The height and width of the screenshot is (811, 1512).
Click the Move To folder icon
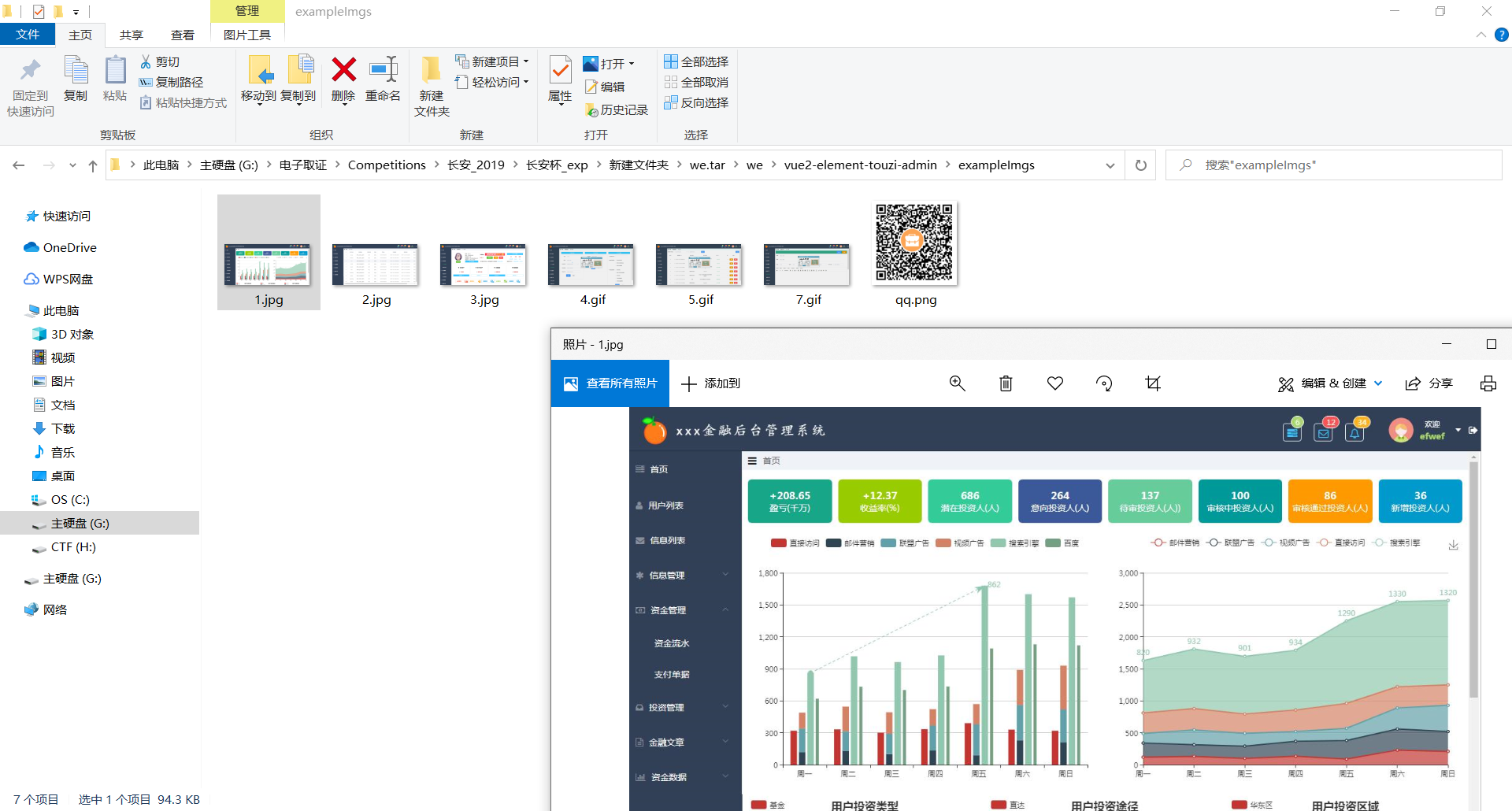pyautogui.click(x=259, y=70)
